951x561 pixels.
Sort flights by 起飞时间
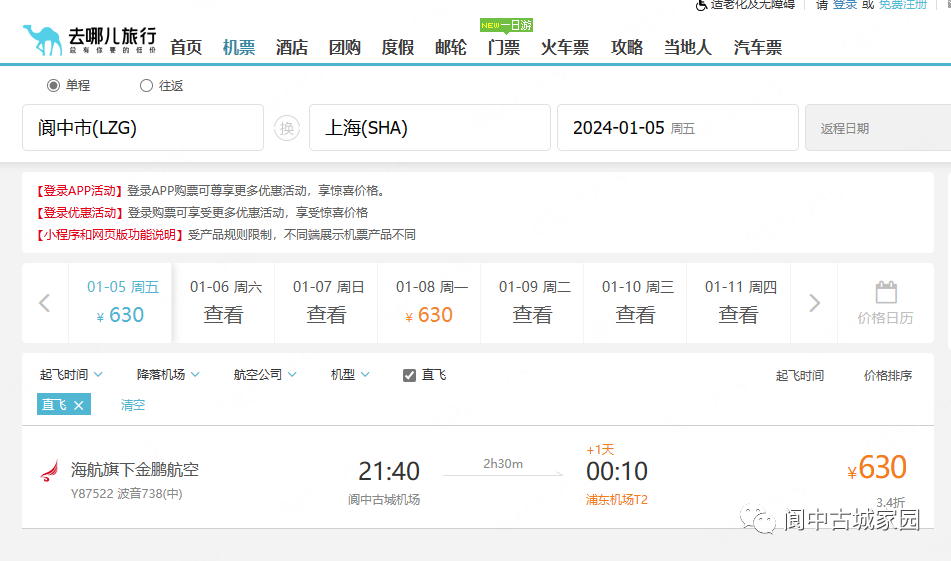coord(799,376)
